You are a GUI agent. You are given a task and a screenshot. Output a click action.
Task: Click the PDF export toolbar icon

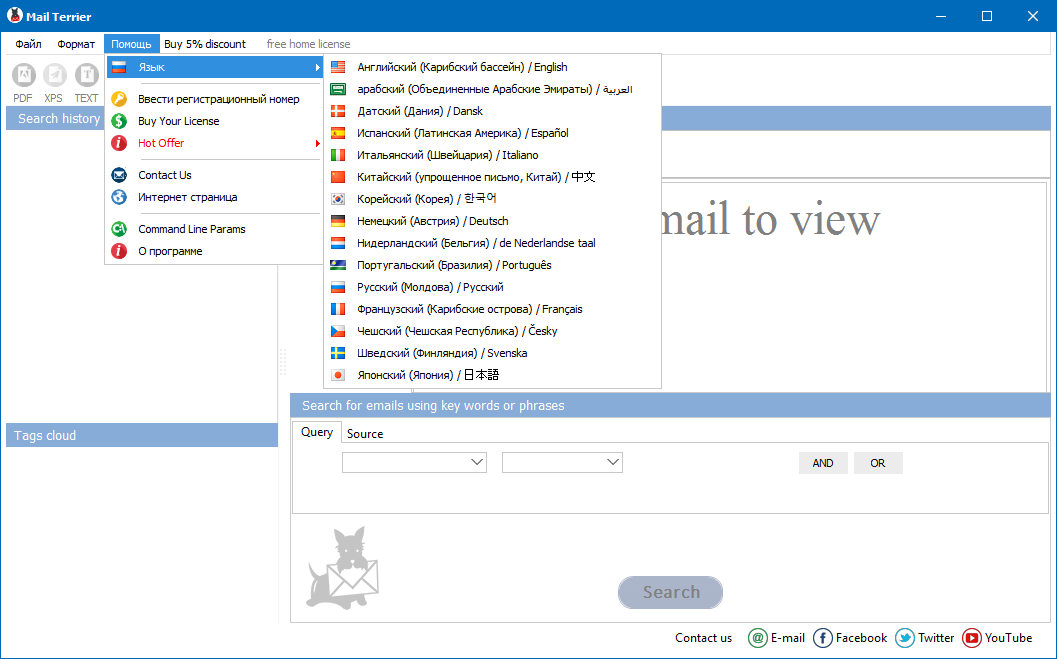tap(24, 75)
